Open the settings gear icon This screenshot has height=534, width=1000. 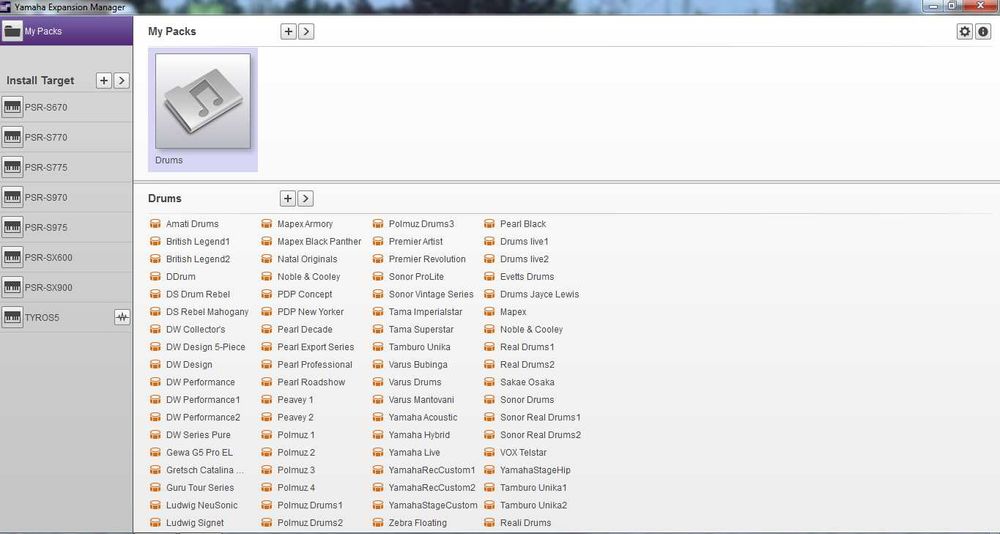pyautogui.click(x=964, y=31)
